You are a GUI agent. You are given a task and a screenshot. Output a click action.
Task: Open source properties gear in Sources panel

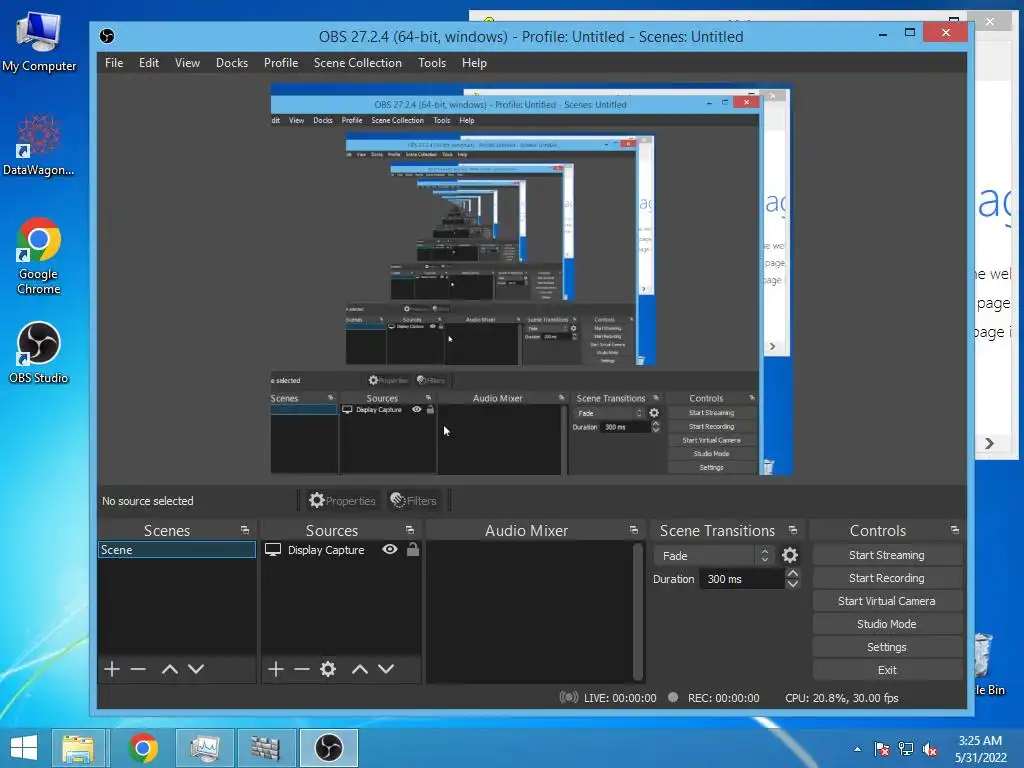328,669
